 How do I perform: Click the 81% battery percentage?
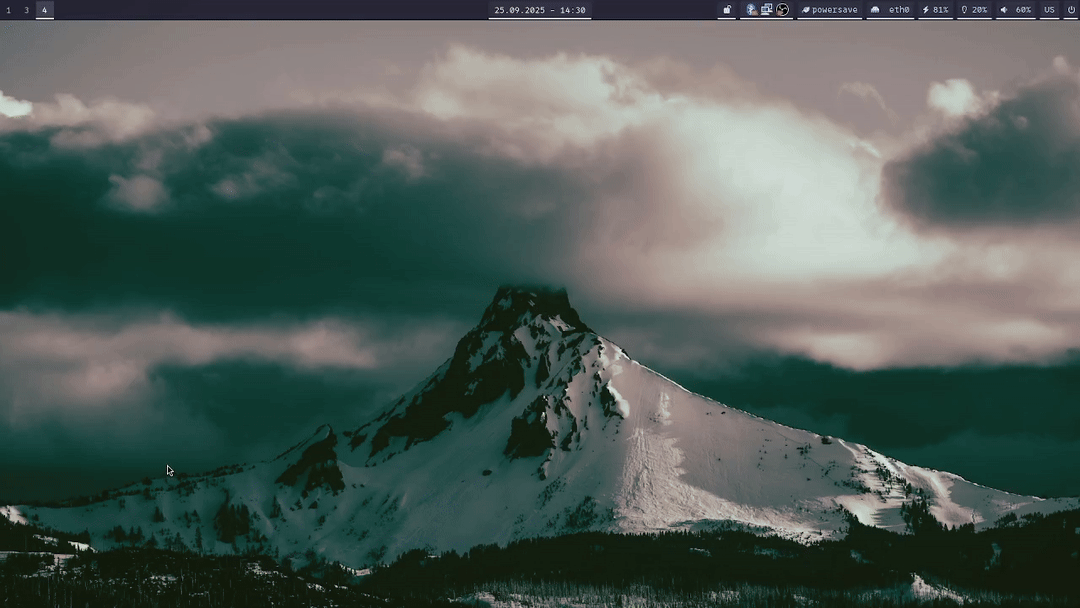point(940,10)
